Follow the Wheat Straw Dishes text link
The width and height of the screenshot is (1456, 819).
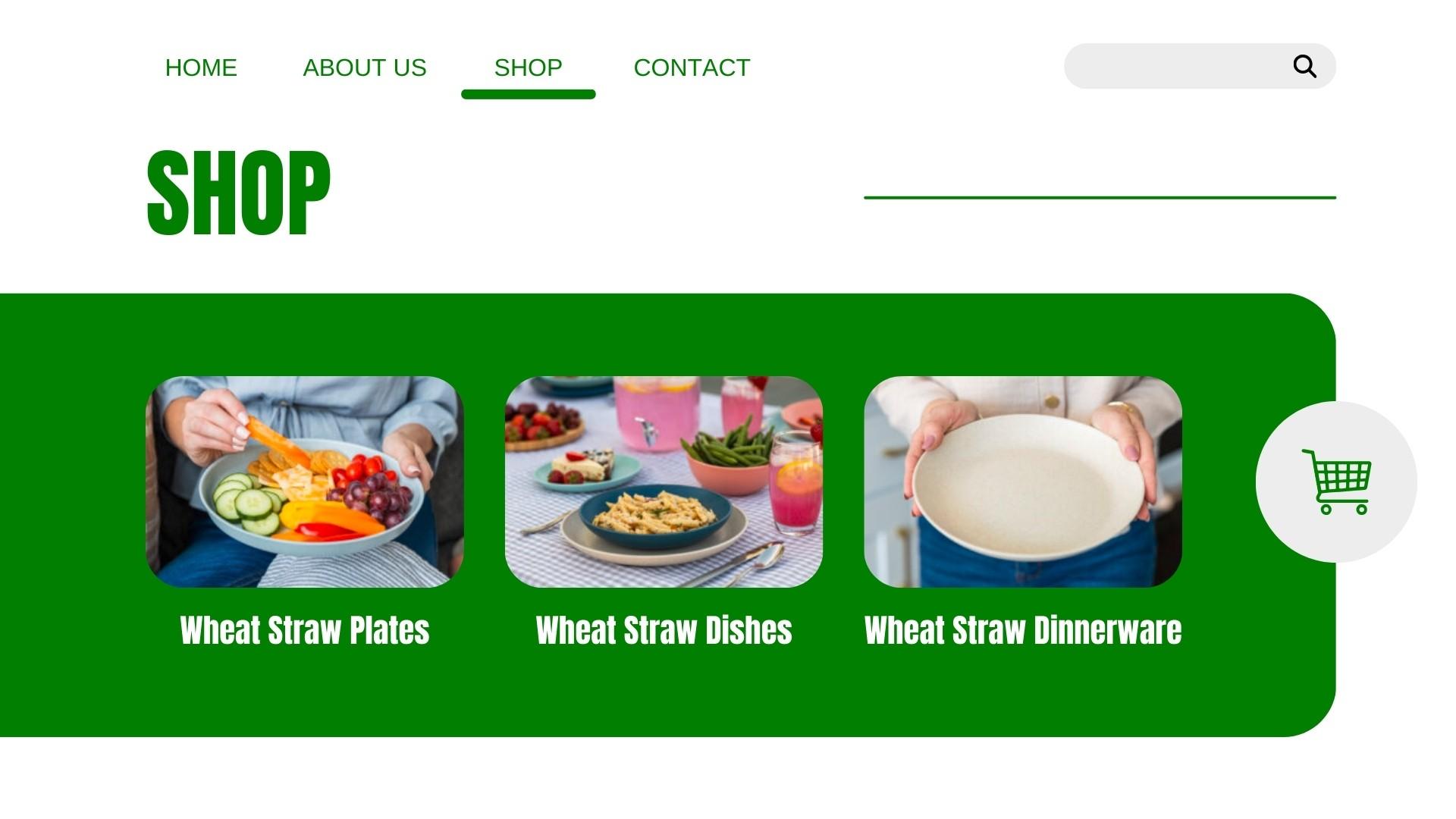tap(664, 630)
